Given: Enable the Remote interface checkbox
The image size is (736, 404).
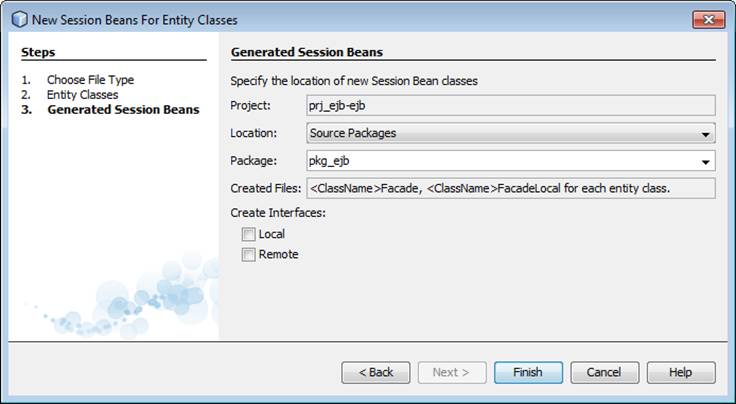Looking at the screenshot, I should click(248, 255).
